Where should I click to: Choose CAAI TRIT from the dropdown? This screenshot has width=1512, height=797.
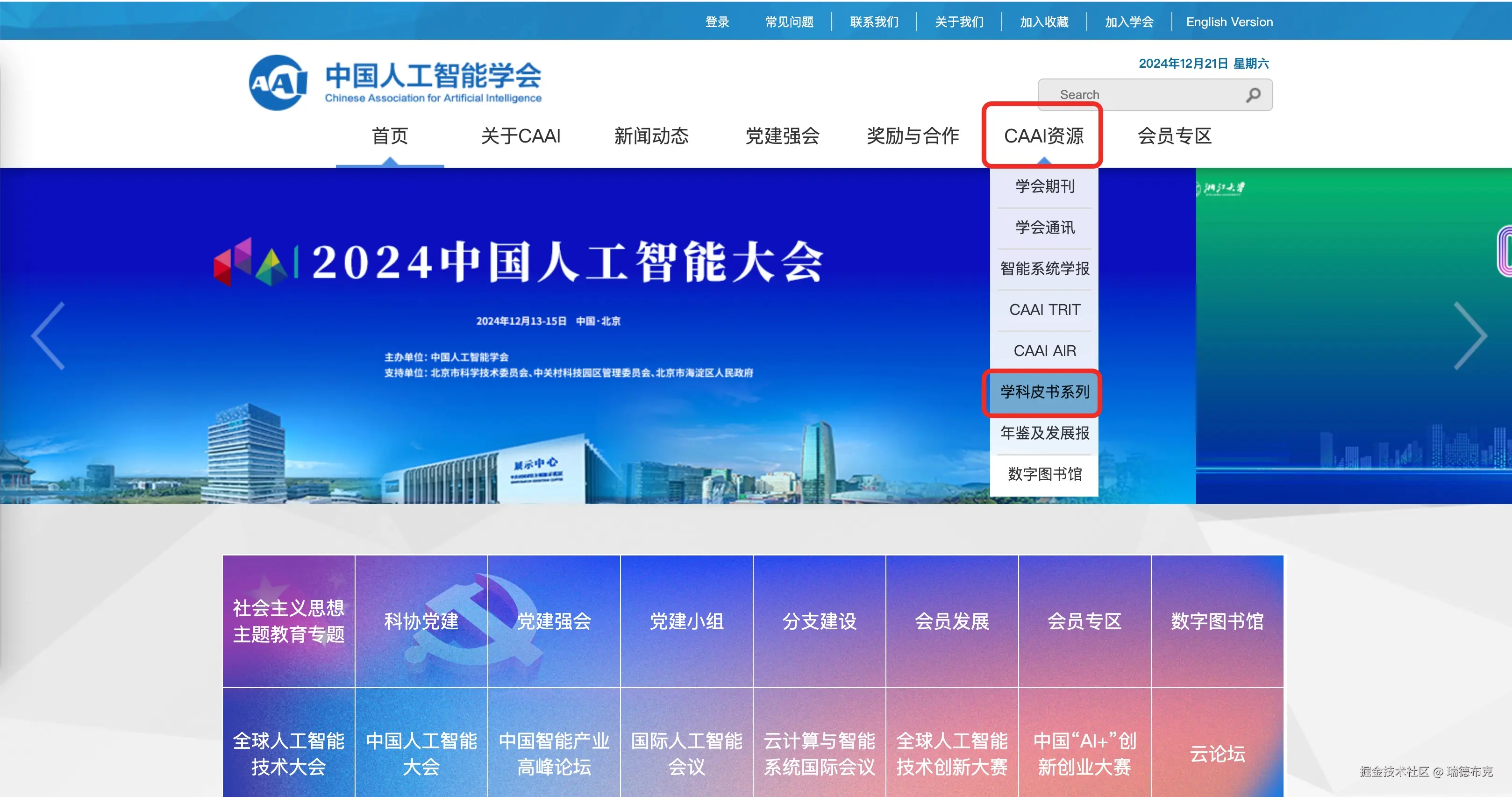coord(1044,310)
